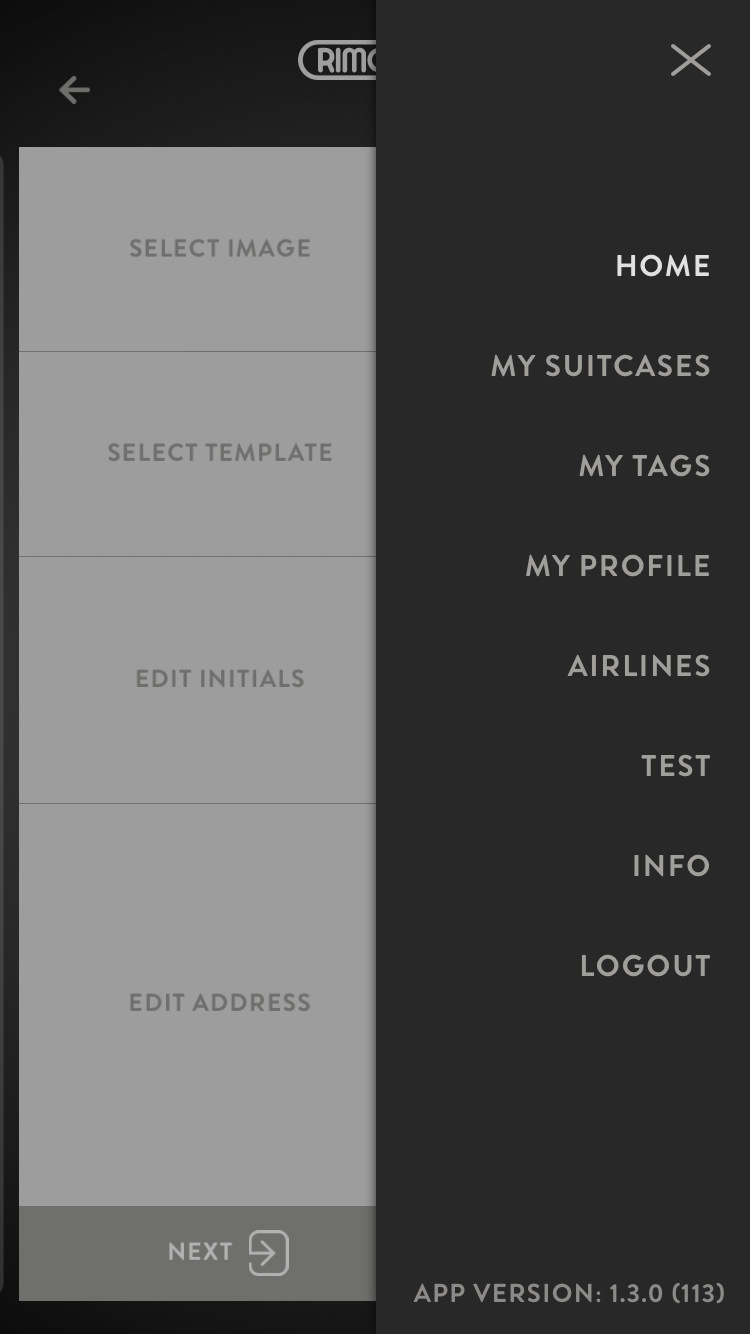Image resolution: width=750 pixels, height=1334 pixels.
Task: Open the Airlines menu entry
Action: (x=639, y=666)
